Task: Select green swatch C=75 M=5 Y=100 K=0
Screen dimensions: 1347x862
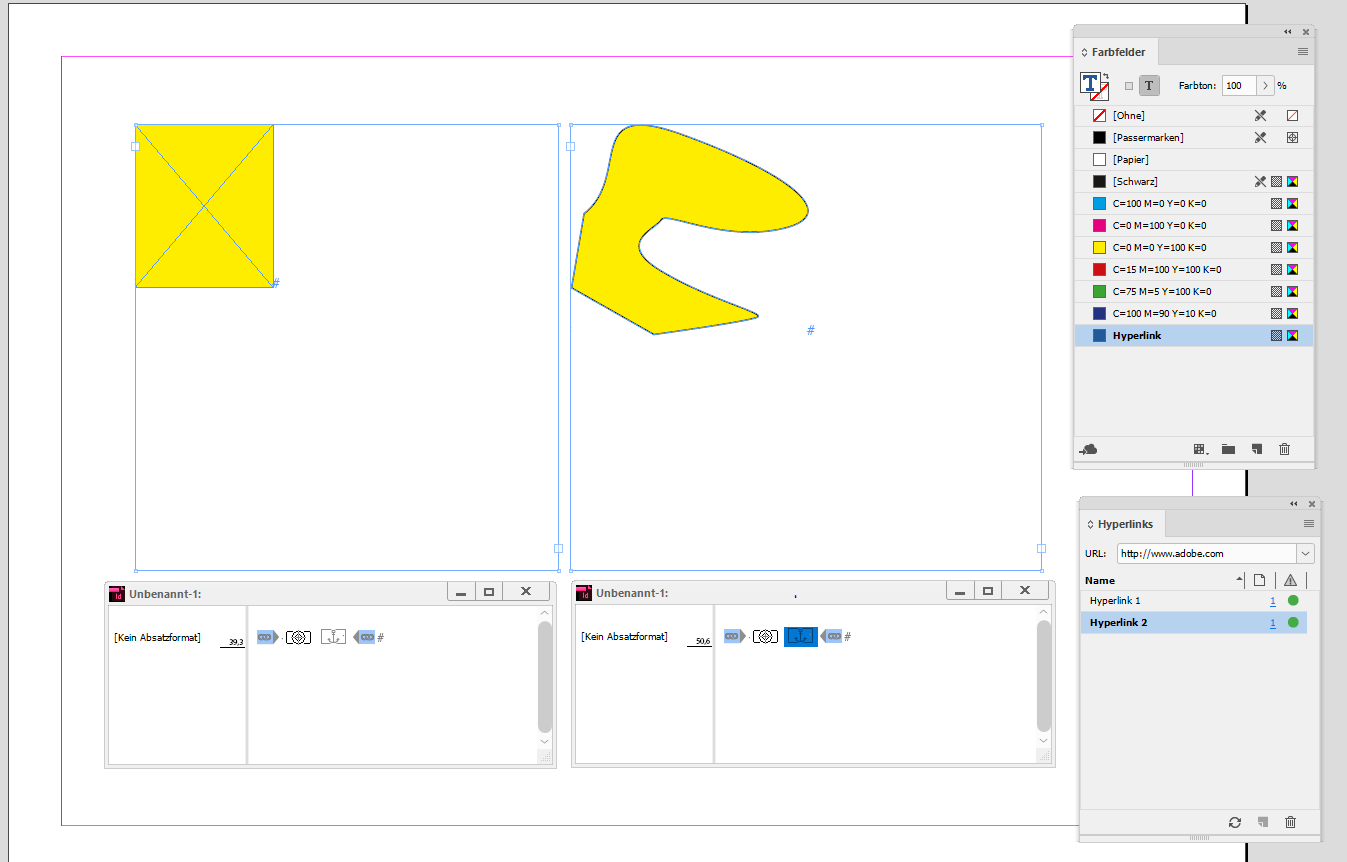Action: (1194, 291)
